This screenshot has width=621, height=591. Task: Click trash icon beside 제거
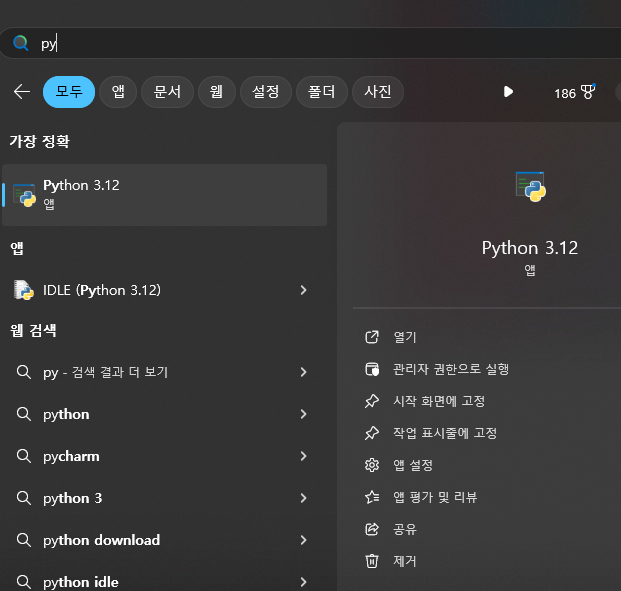[371, 561]
